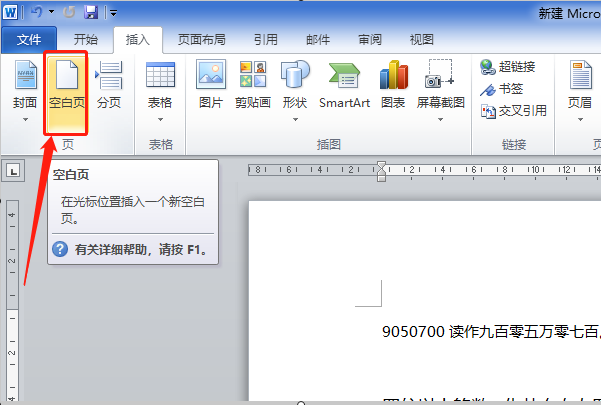Insert clip art with 剪贴画

[253, 84]
